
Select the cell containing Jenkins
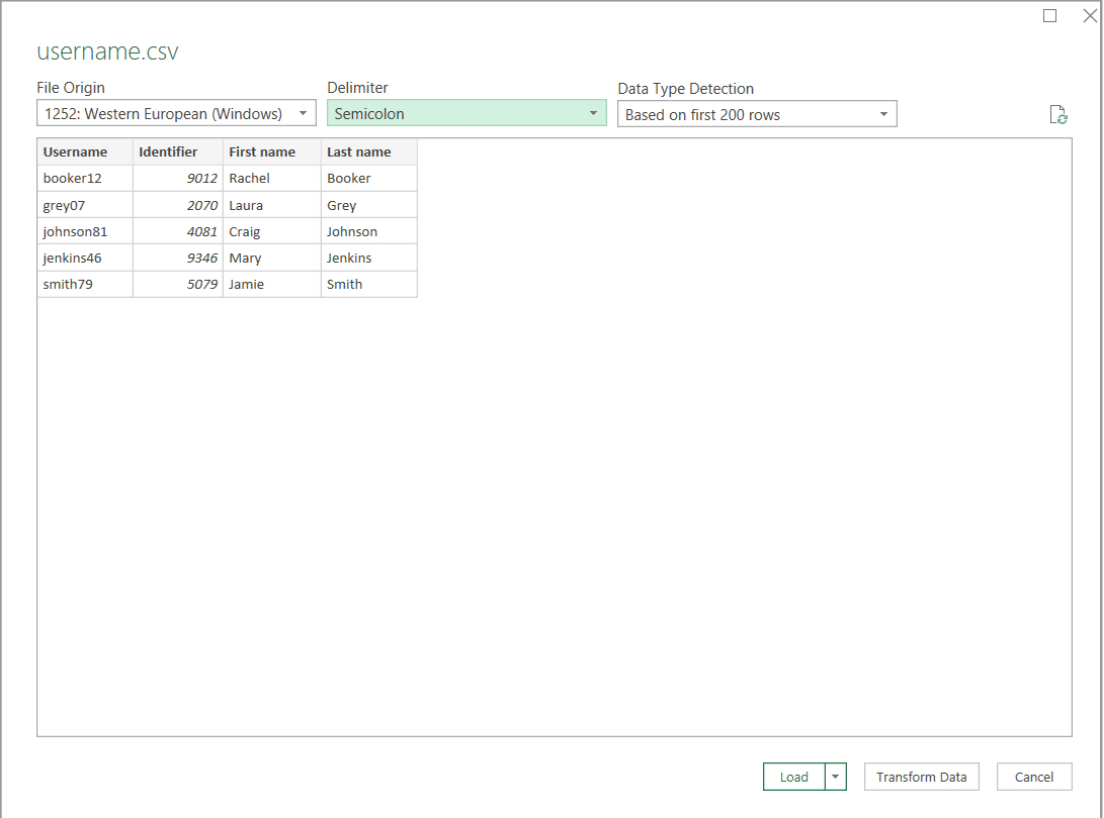point(348,257)
